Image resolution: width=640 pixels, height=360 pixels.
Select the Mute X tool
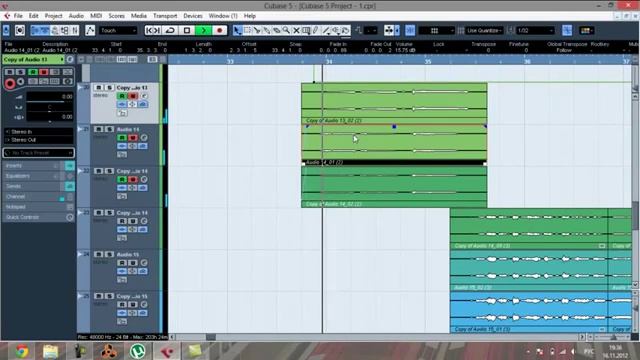[x=296, y=31]
